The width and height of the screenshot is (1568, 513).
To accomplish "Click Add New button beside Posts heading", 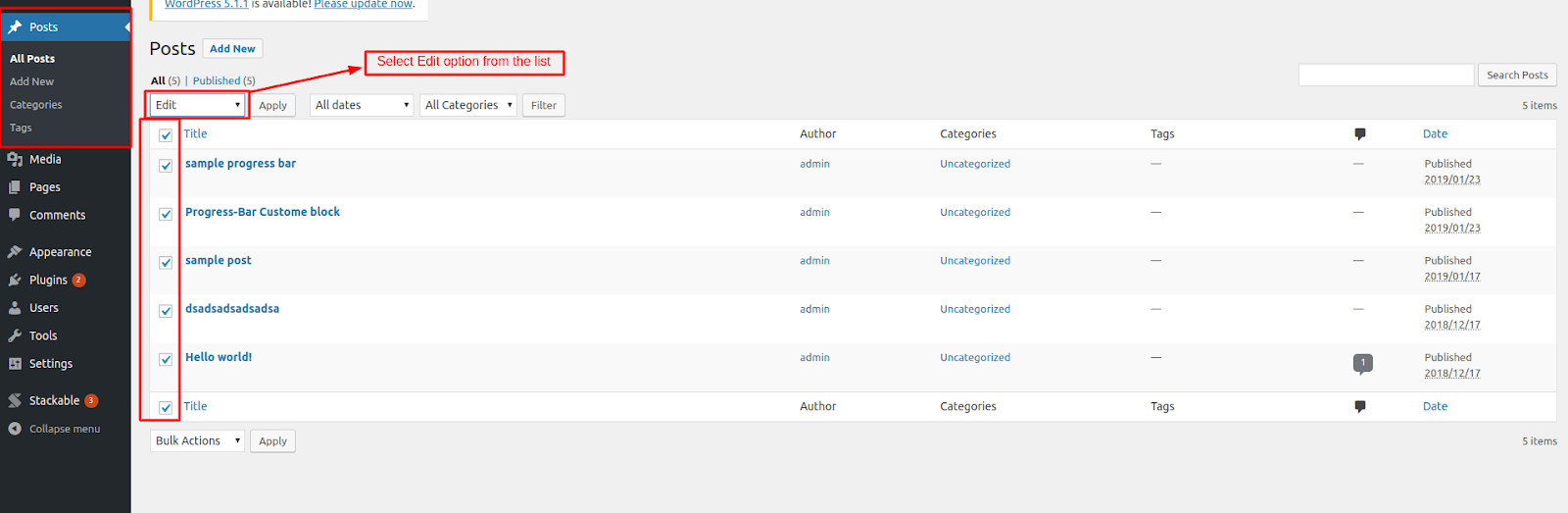I will pos(232,49).
